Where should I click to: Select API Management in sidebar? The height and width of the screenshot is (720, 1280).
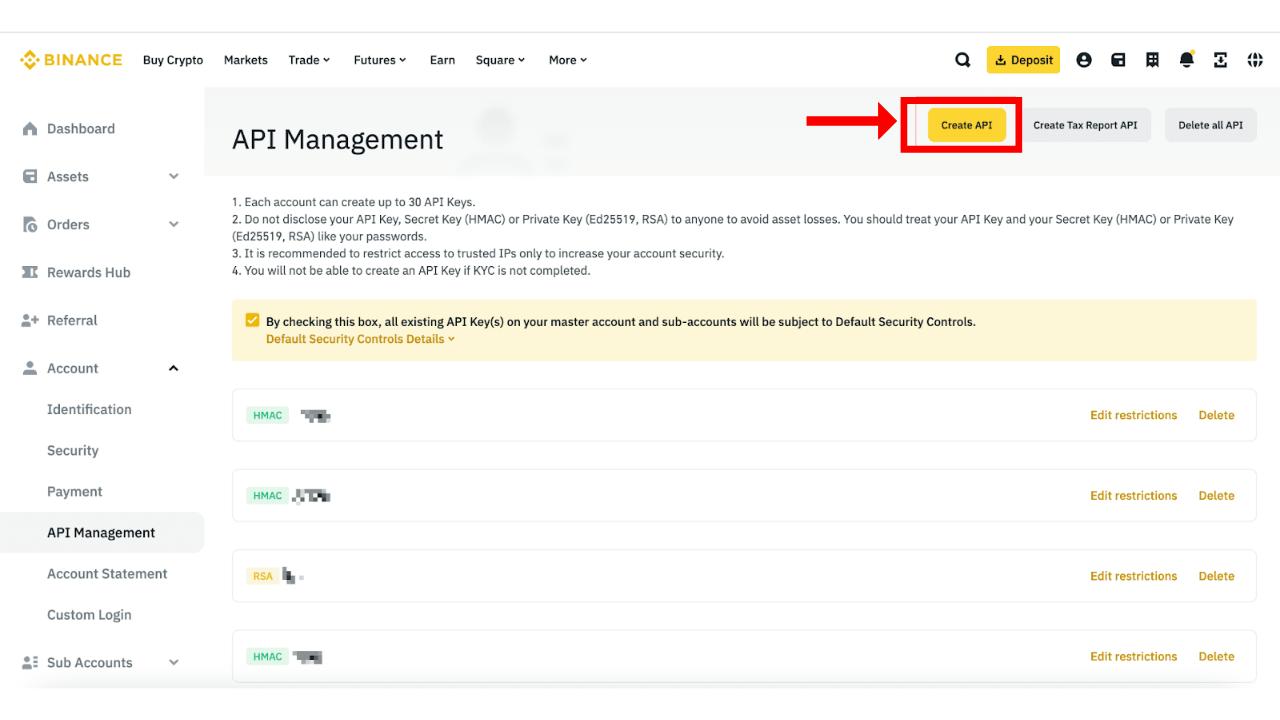pos(101,533)
